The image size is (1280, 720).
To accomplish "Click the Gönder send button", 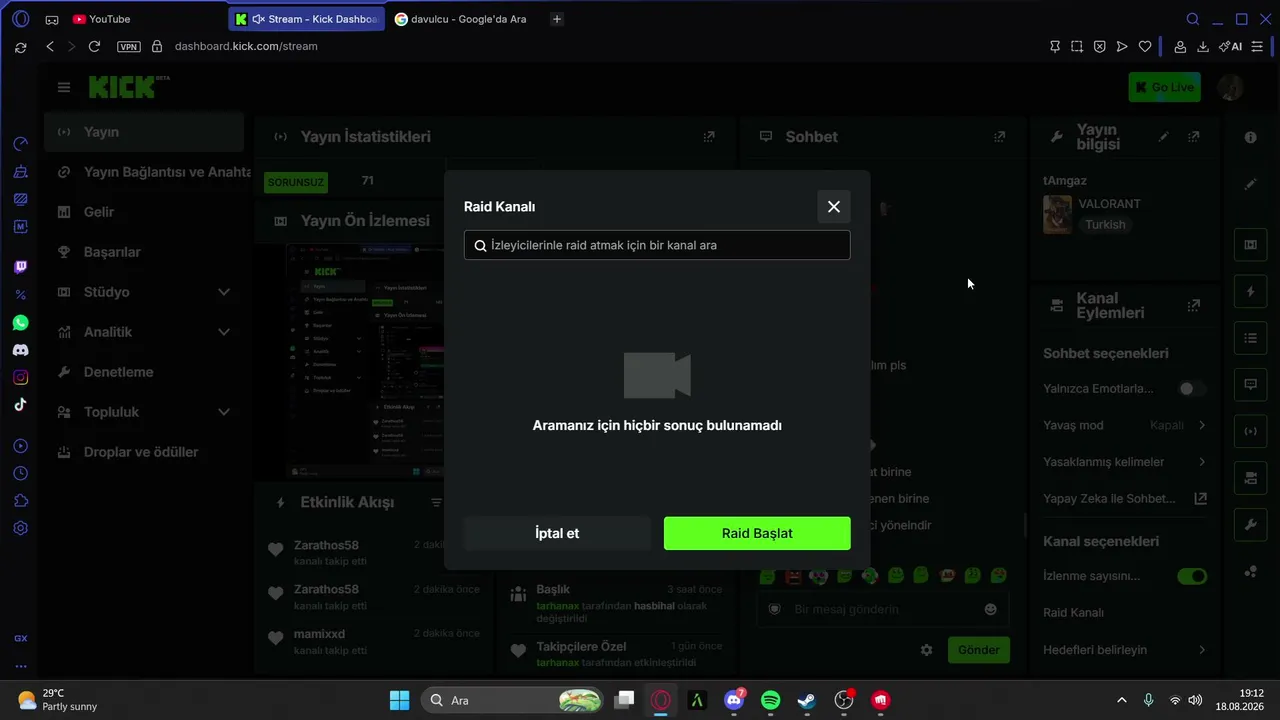I will click(979, 650).
